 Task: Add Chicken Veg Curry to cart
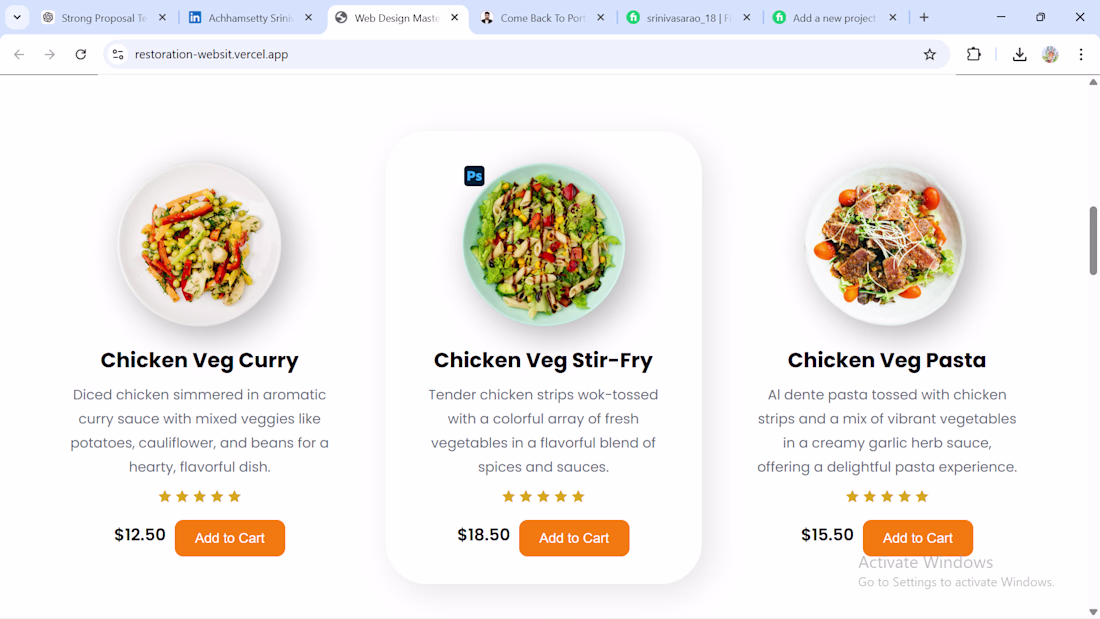click(x=230, y=538)
